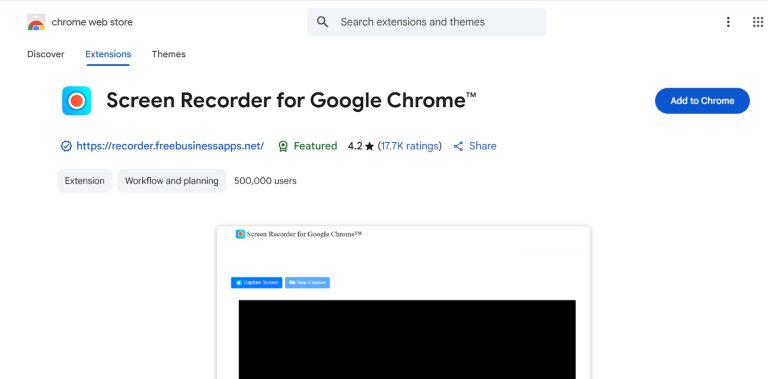Click Add to Chrome button
Viewport: 768px width, 379px height.
(x=702, y=101)
